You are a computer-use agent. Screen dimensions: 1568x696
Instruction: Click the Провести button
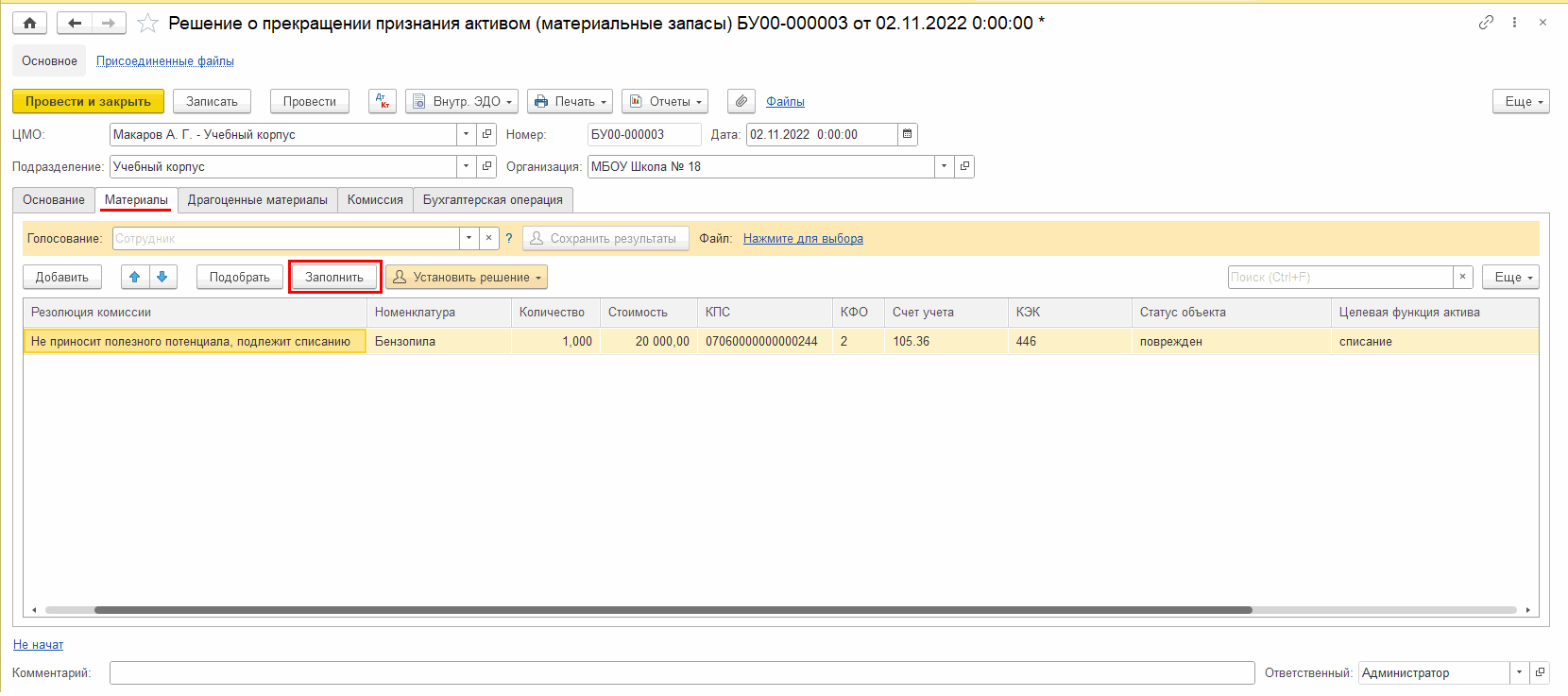pyautogui.click(x=310, y=101)
